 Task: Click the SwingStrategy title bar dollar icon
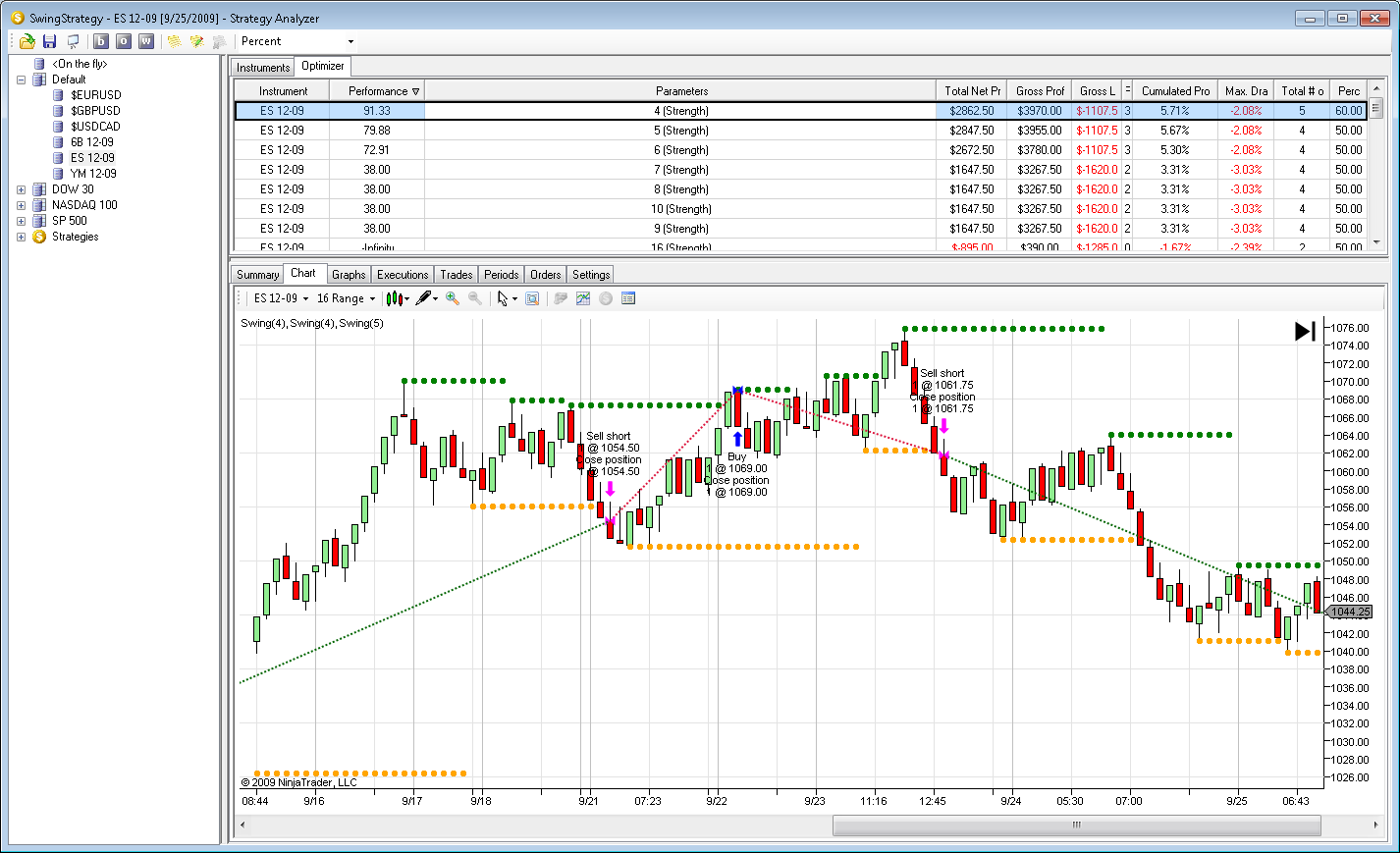(17, 18)
